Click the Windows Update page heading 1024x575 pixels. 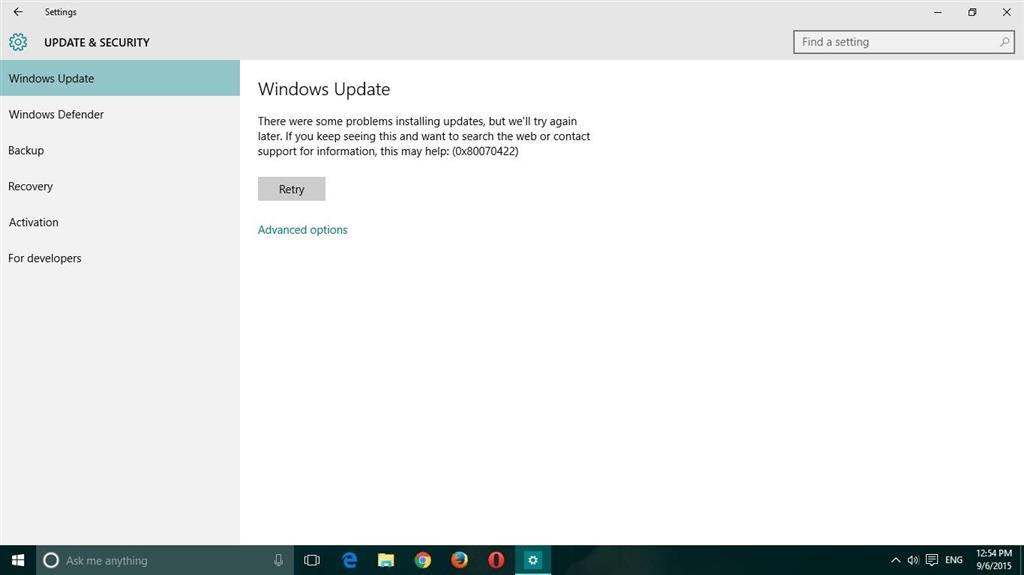click(324, 90)
